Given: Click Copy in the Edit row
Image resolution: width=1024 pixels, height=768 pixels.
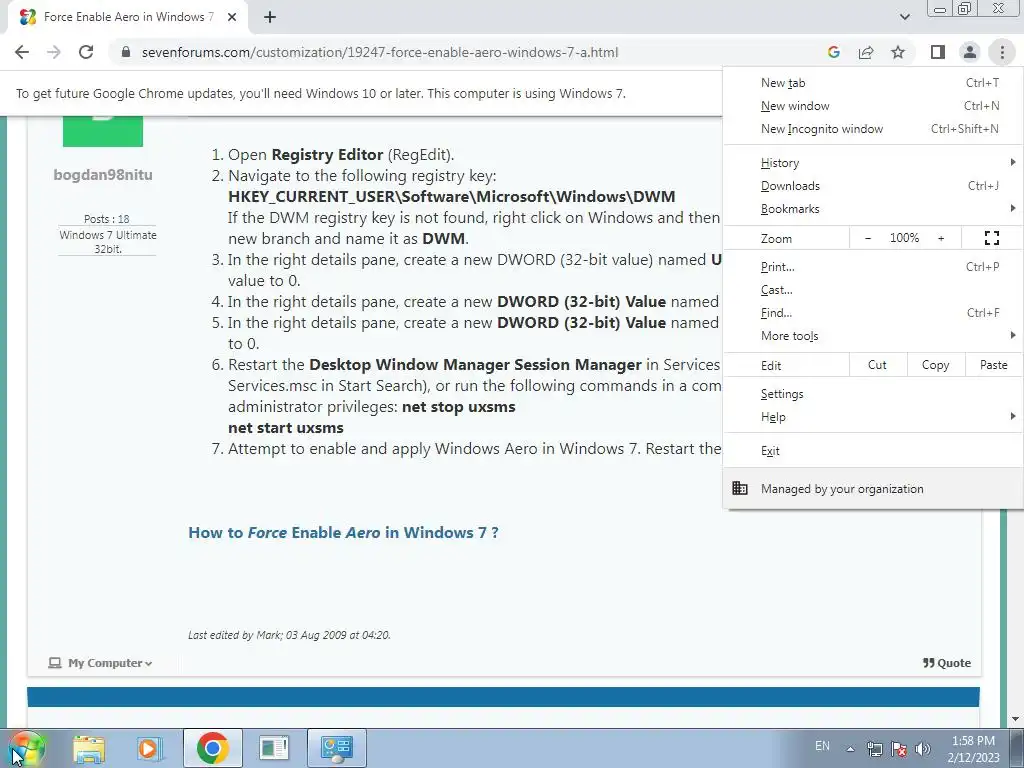Looking at the screenshot, I should [x=935, y=365].
